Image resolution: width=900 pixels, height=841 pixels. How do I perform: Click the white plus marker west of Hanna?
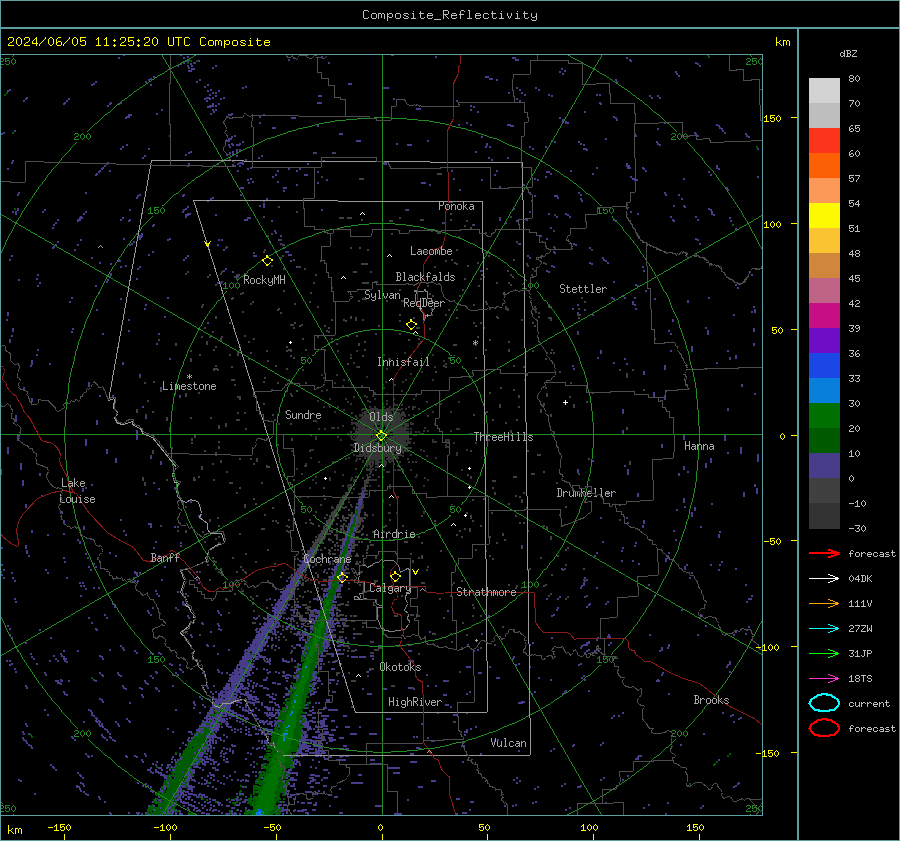[565, 402]
